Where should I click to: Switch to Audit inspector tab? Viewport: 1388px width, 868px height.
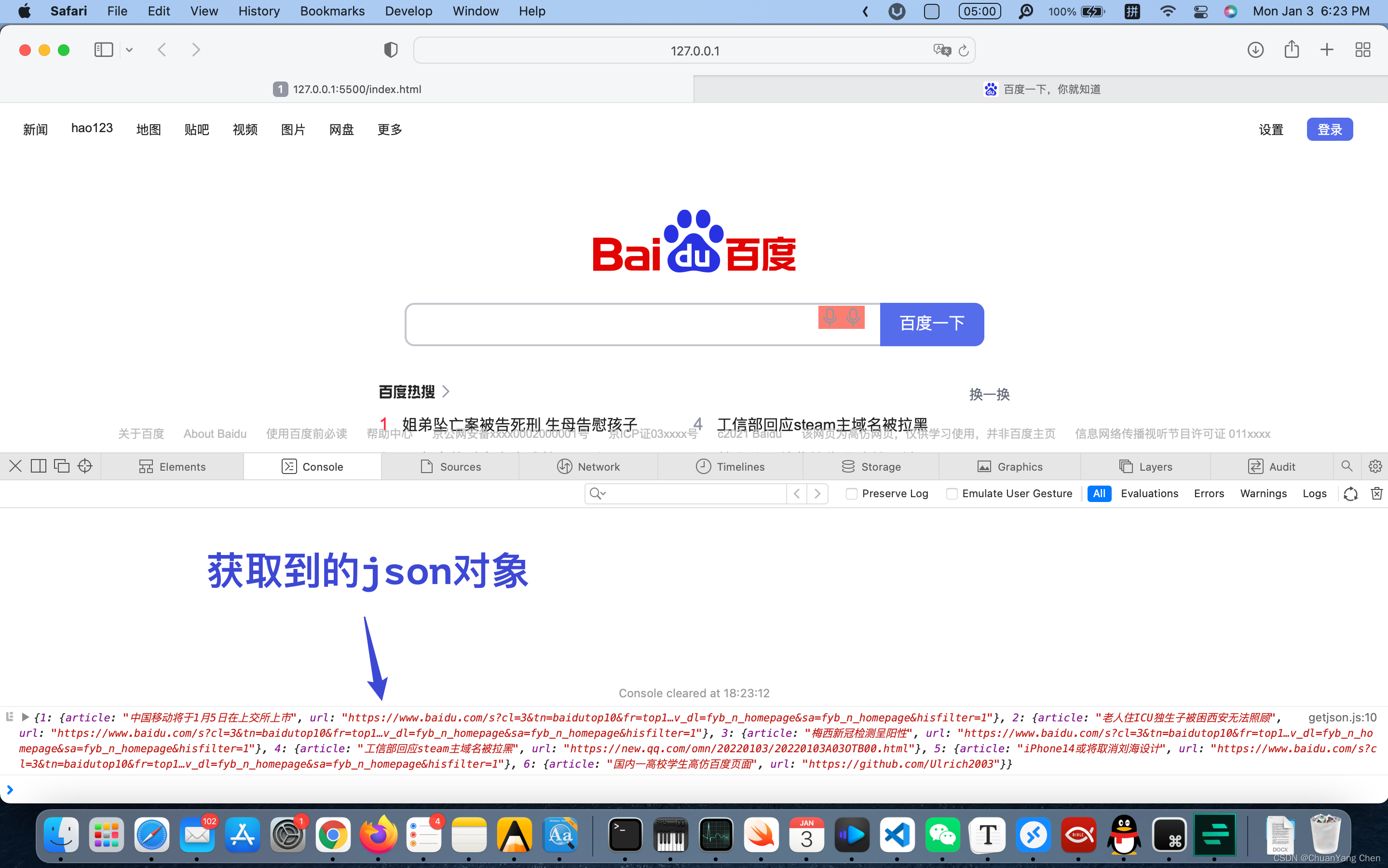(x=1271, y=467)
